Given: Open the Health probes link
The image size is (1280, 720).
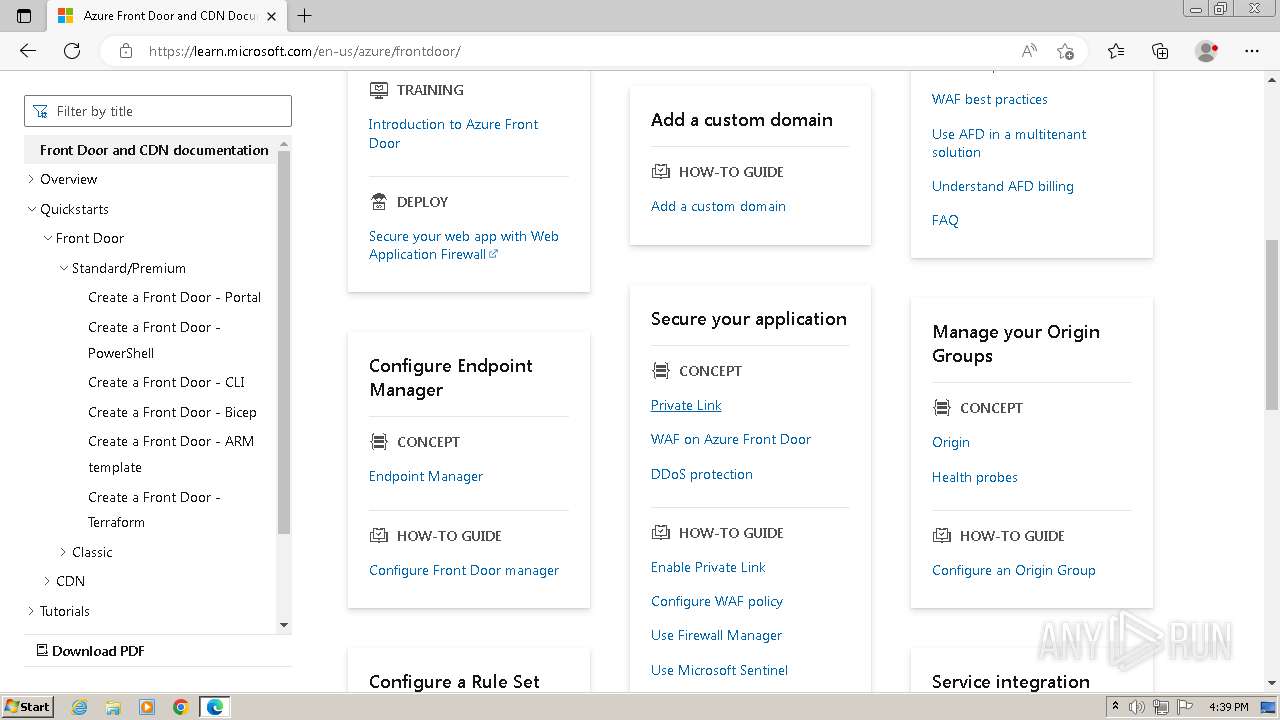Looking at the screenshot, I should click(x=975, y=477).
